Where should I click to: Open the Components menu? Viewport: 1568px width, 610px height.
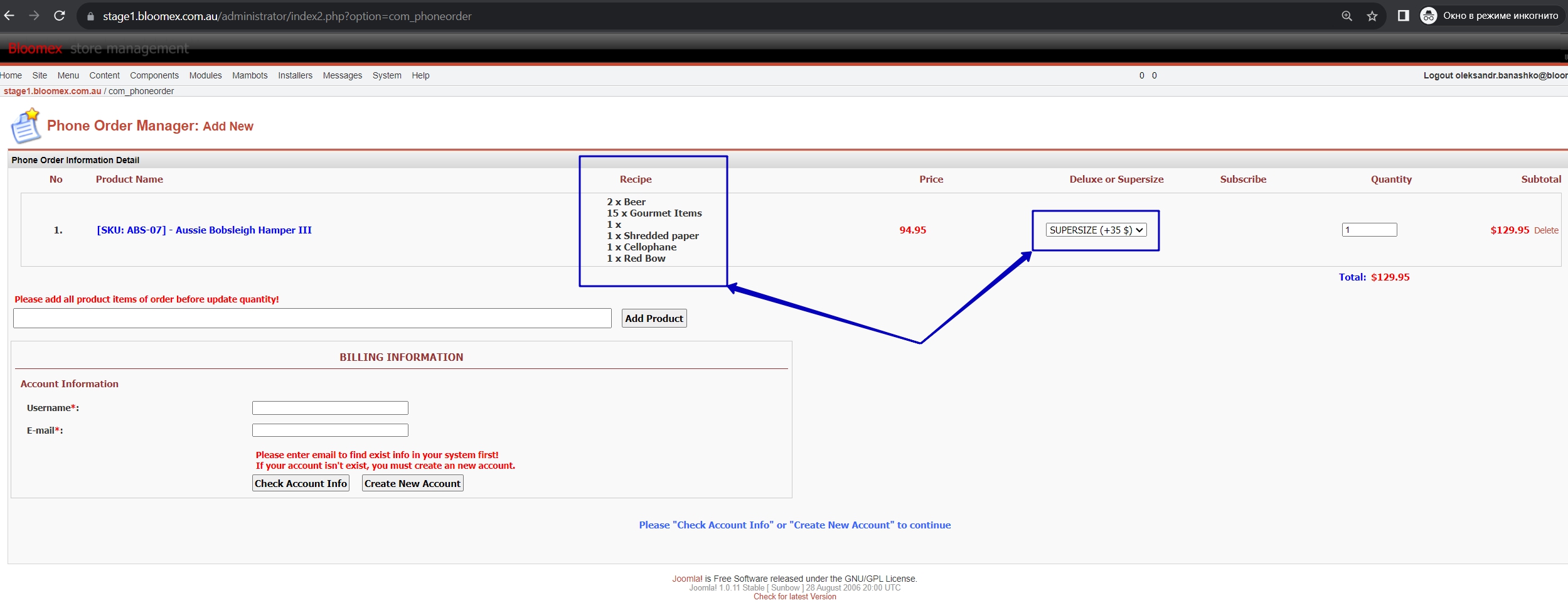click(154, 75)
